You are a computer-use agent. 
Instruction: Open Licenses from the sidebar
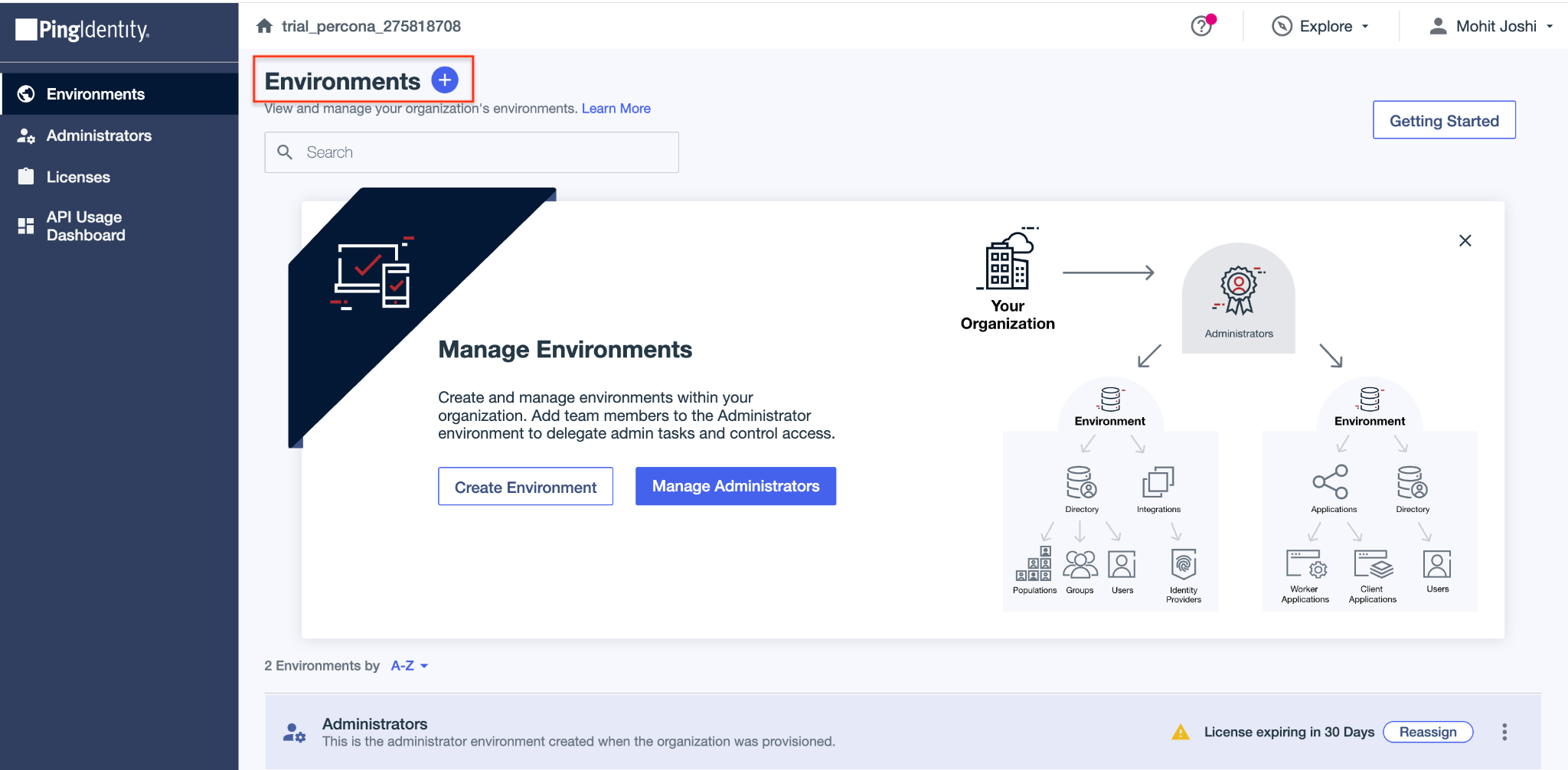(78, 177)
